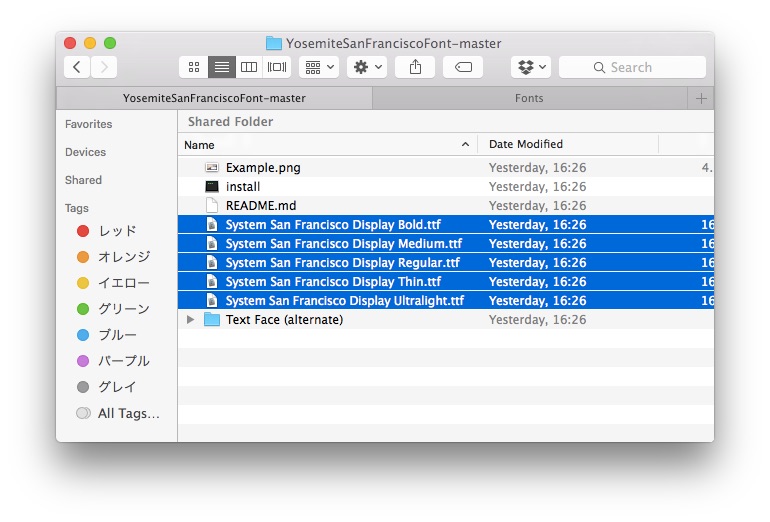Click the title bar folder proxy icon
This screenshot has width=770, height=522.
click(274, 43)
